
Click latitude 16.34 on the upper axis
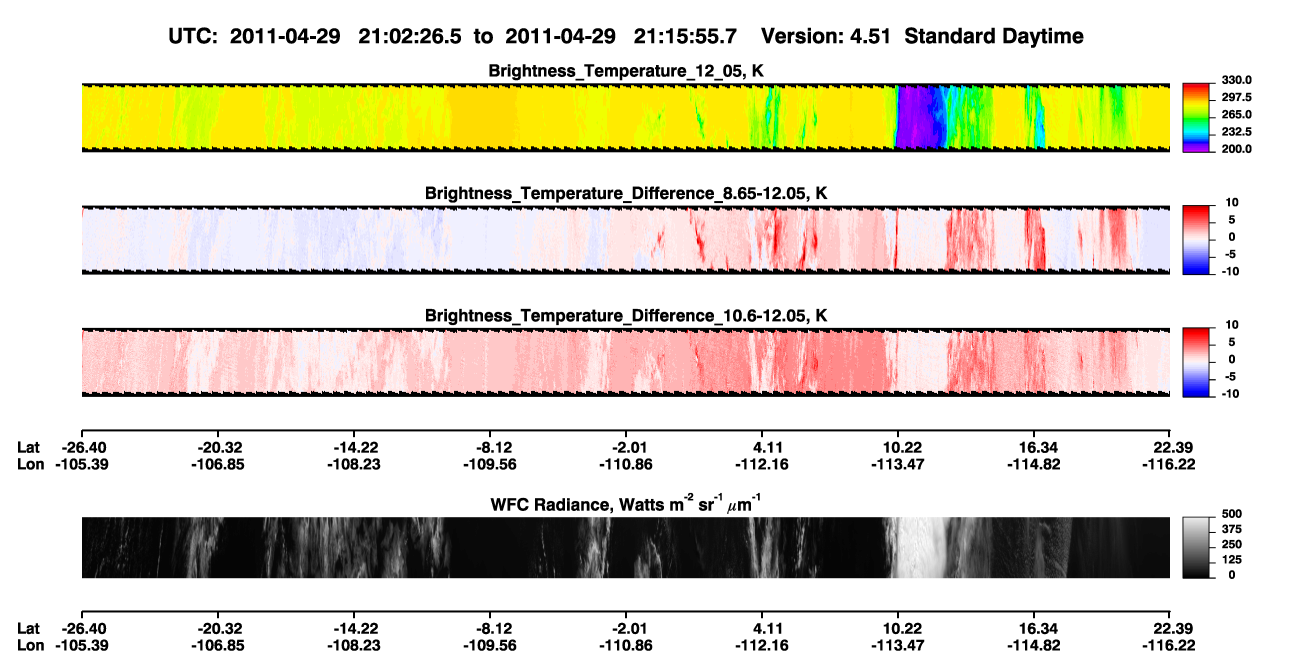click(x=1034, y=448)
